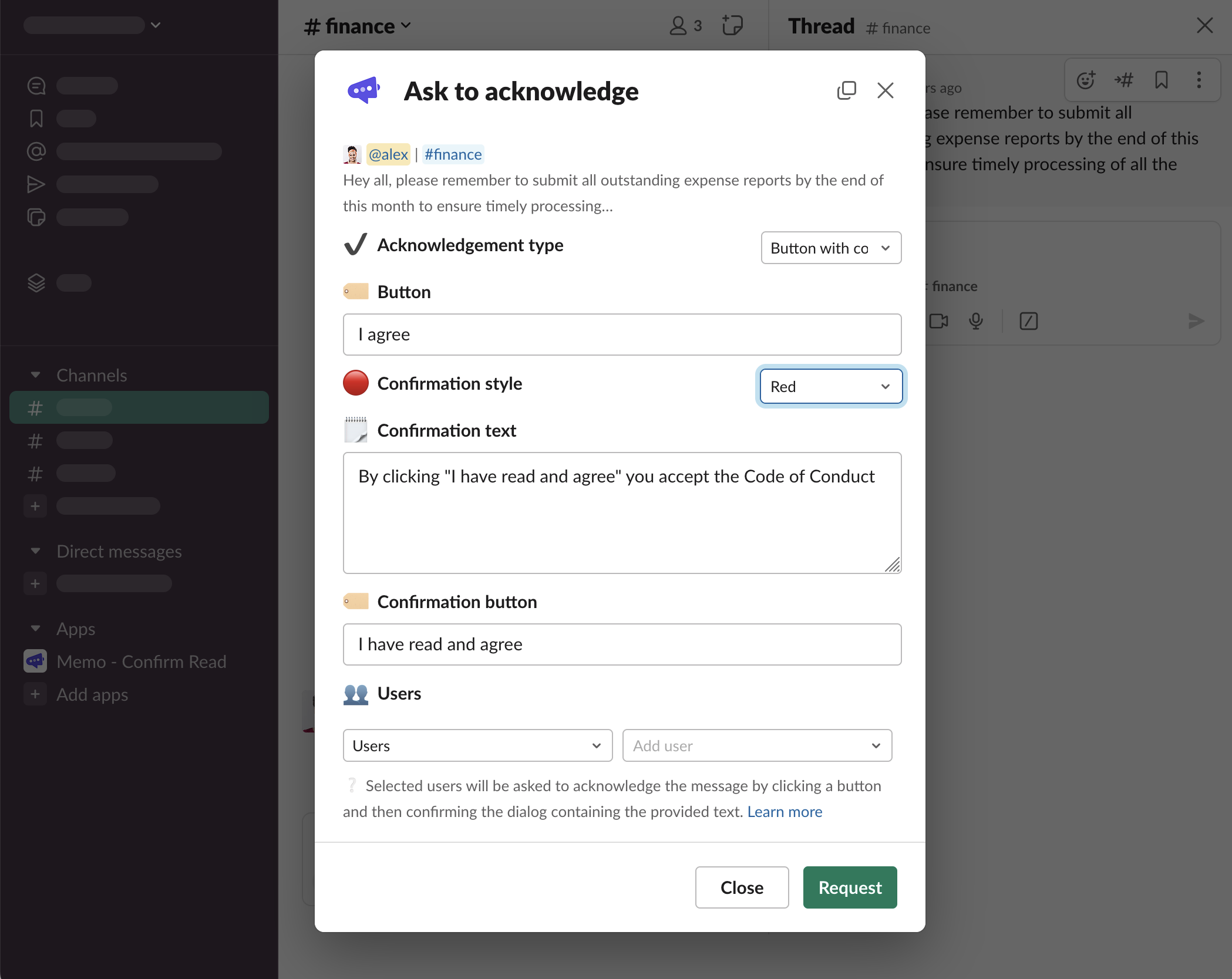Collapse the Direct messages section
Screen dimensions: 1232x979
pyautogui.click(x=36, y=551)
